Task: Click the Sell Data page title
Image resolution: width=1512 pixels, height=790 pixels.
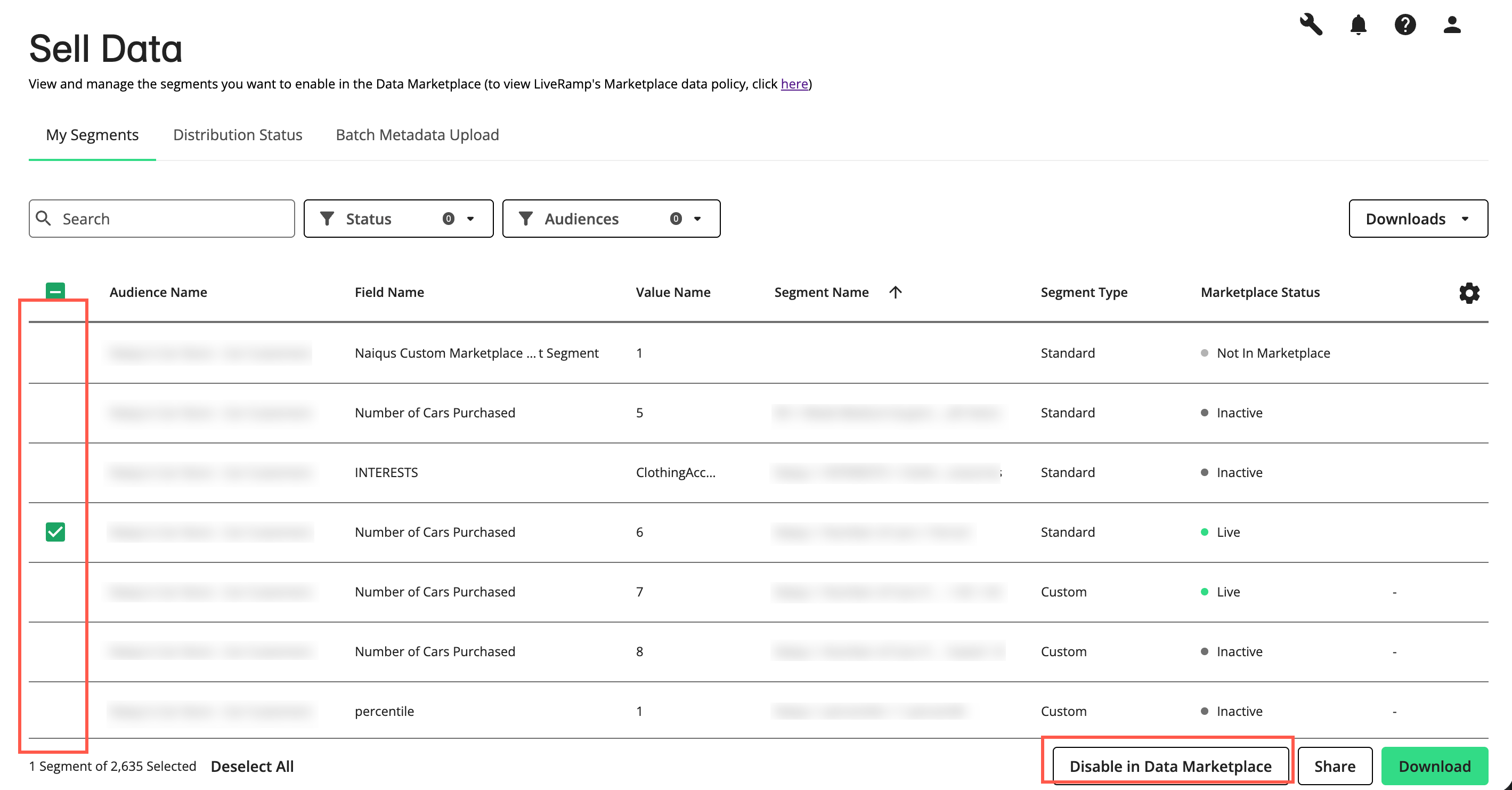Action: pos(105,48)
